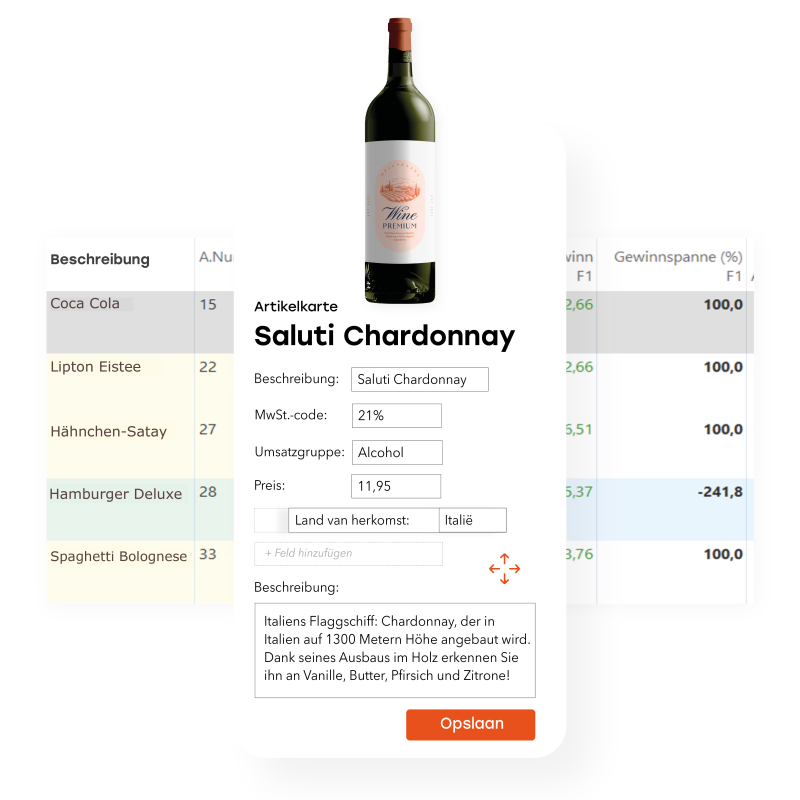The height and width of the screenshot is (800, 800).
Task: Select the Umsatzgruppe field with Alcohol
Action: pyautogui.click(x=396, y=452)
